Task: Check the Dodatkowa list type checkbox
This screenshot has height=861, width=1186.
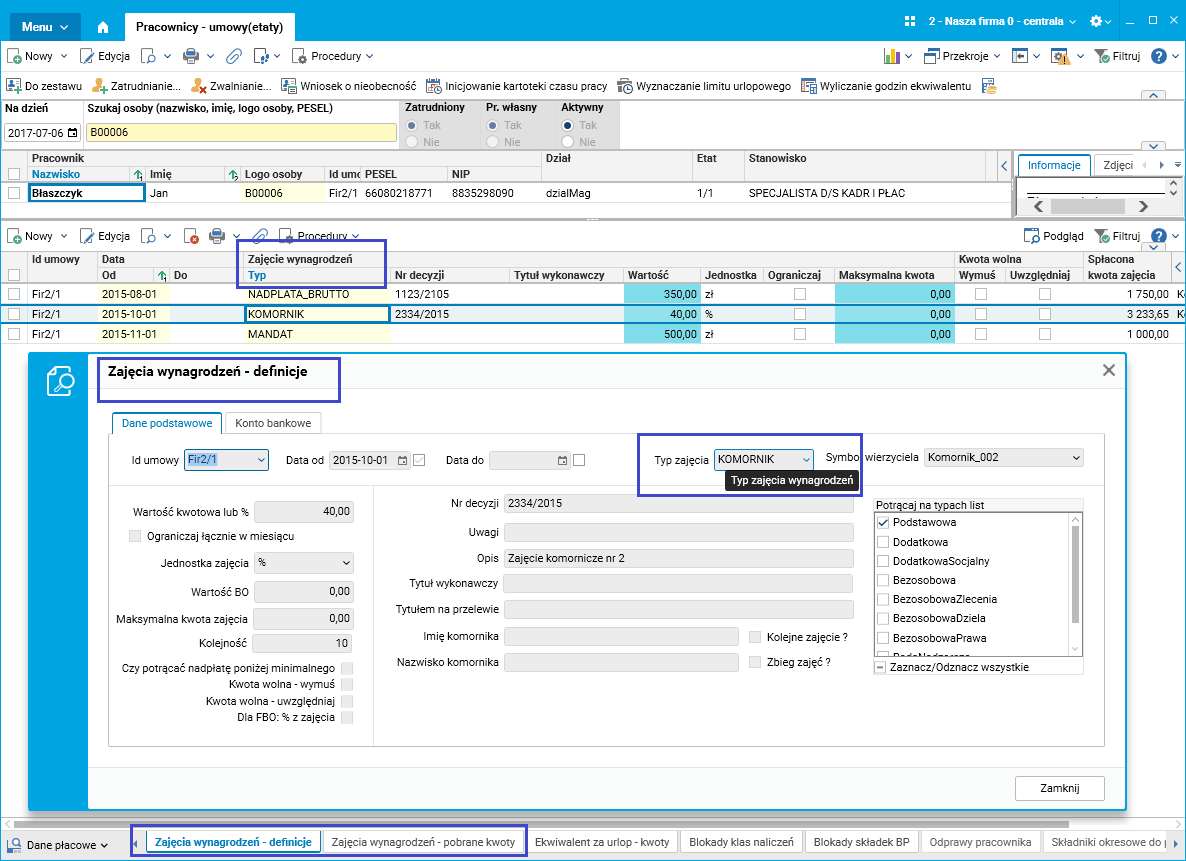Action: click(x=883, y=542)
